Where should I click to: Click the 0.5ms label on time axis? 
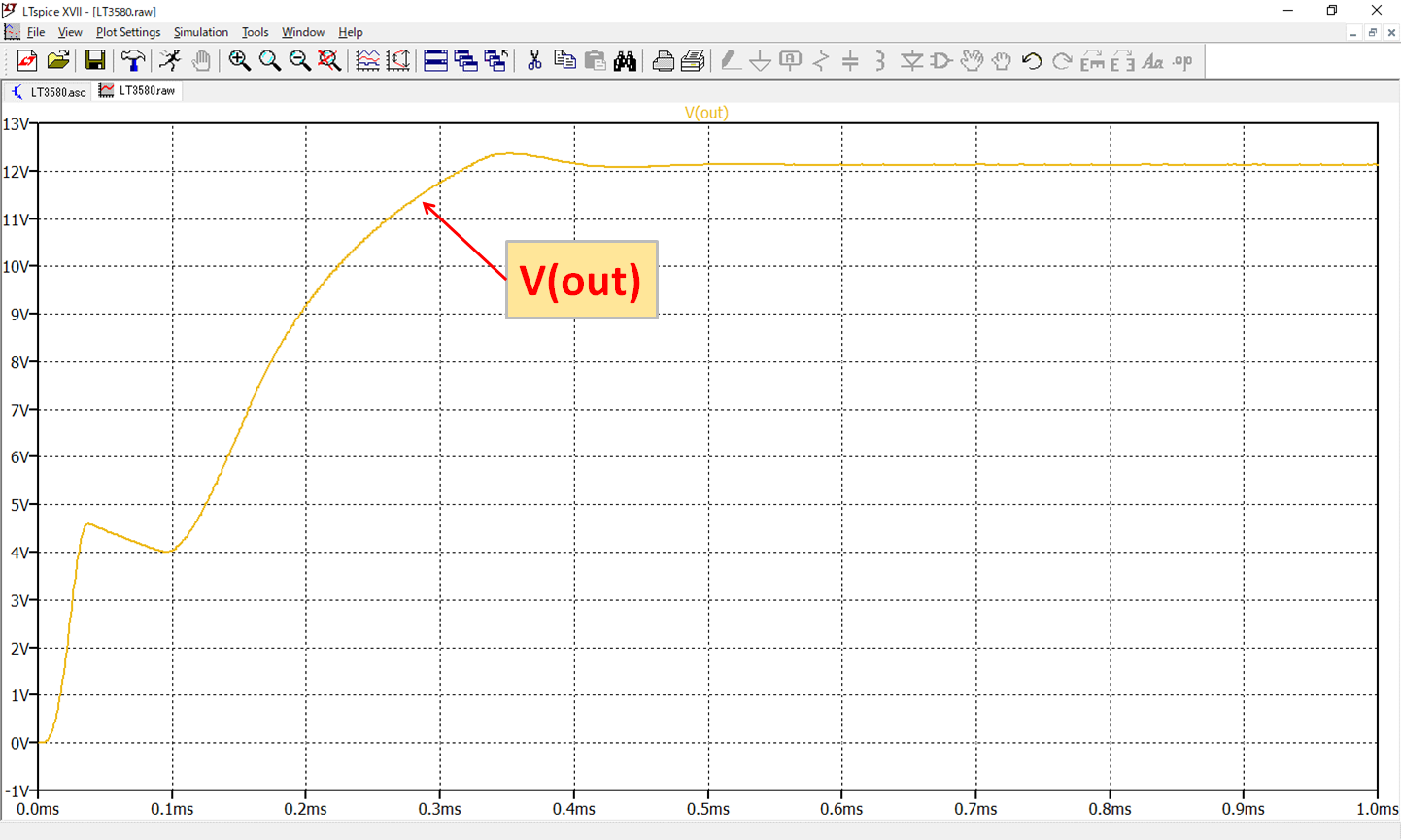pyautogui.click(x=708, y=809)
